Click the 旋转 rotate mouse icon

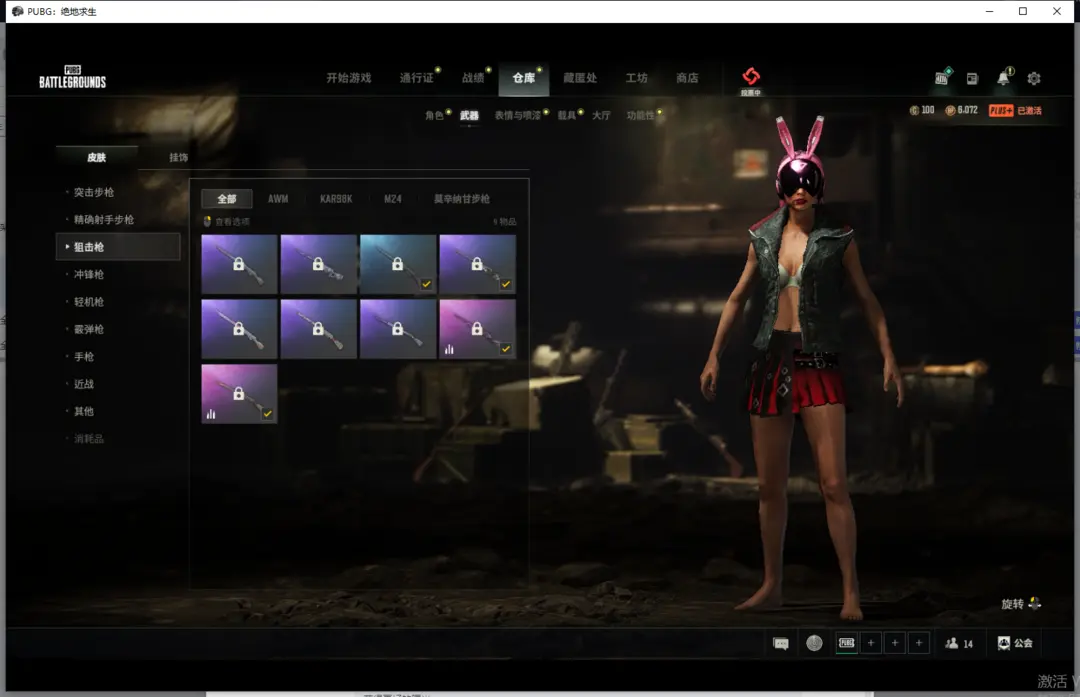(1035, 603)
